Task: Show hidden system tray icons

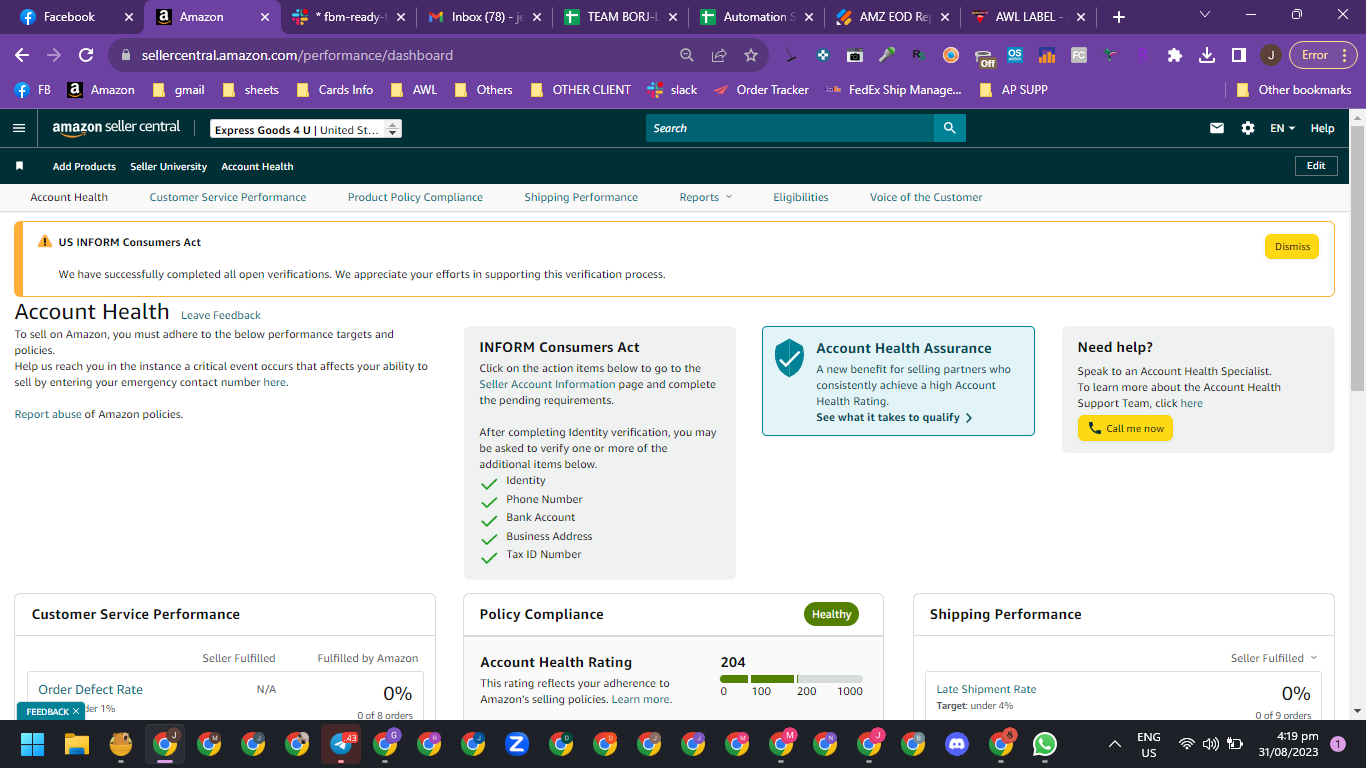Action: pos(1115,744)
